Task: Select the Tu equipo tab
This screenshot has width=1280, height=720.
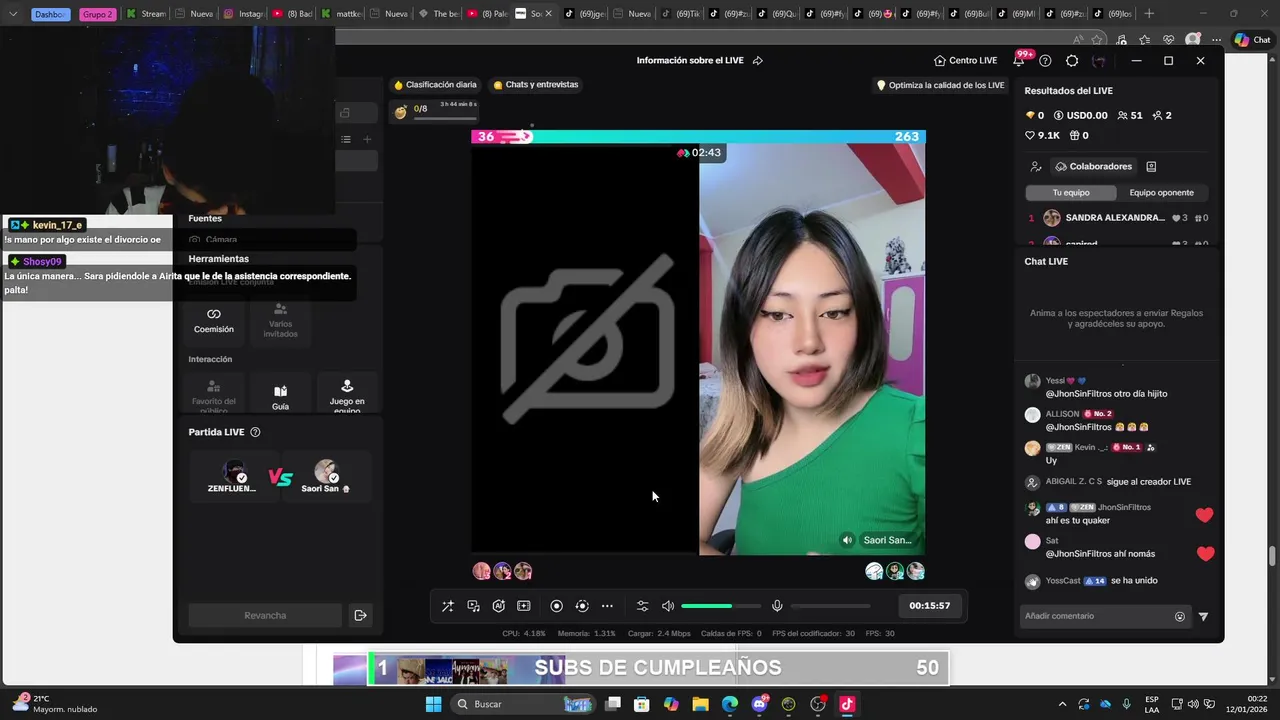Action: pos(1071,193)
